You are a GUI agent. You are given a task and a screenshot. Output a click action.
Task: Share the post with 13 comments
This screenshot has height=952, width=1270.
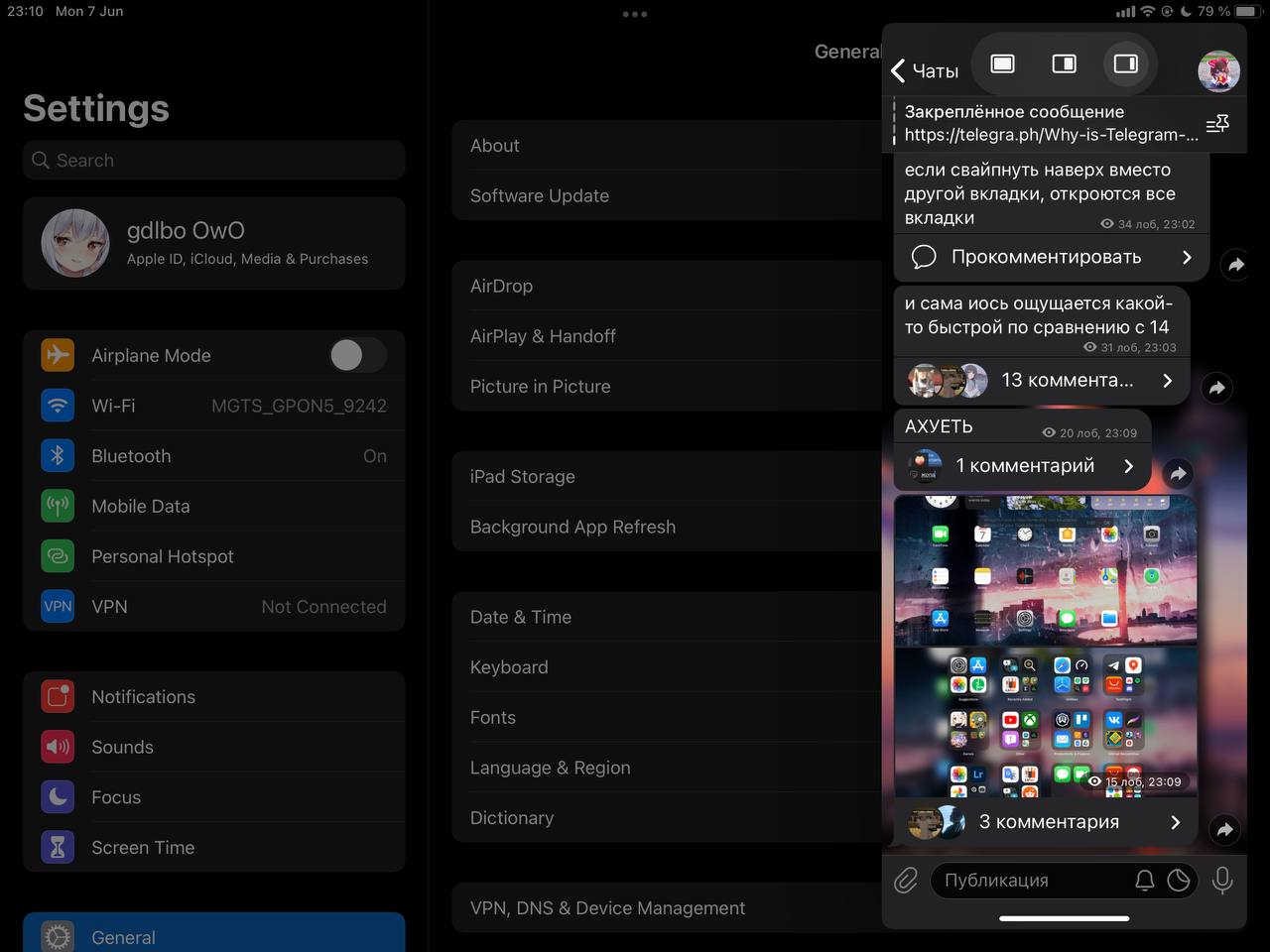(x=1217, y=388)
